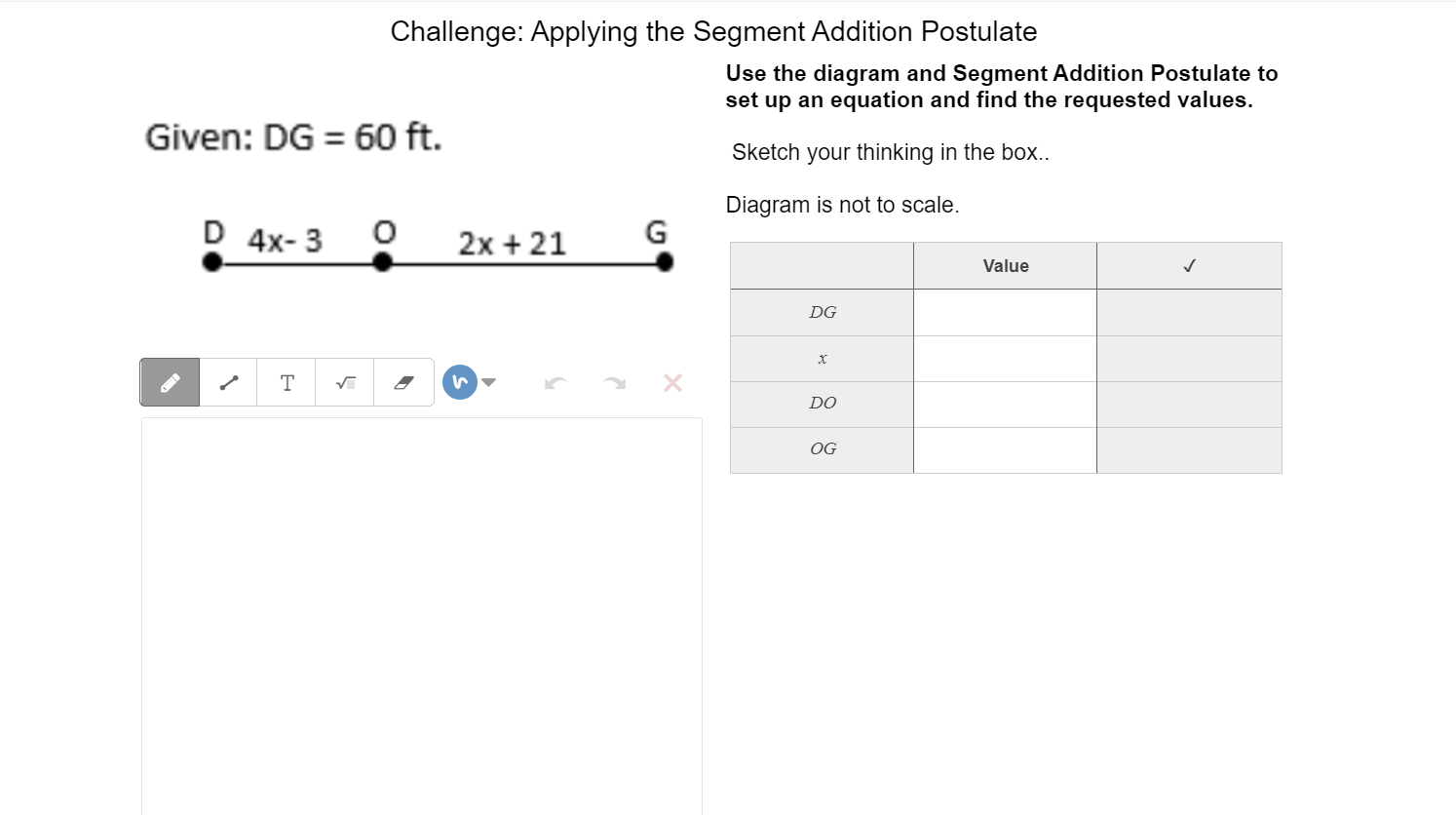This screenshot has height=815, width=1456.
Task: Select the pencil sketch tool
Action: (x=169, y=382)
